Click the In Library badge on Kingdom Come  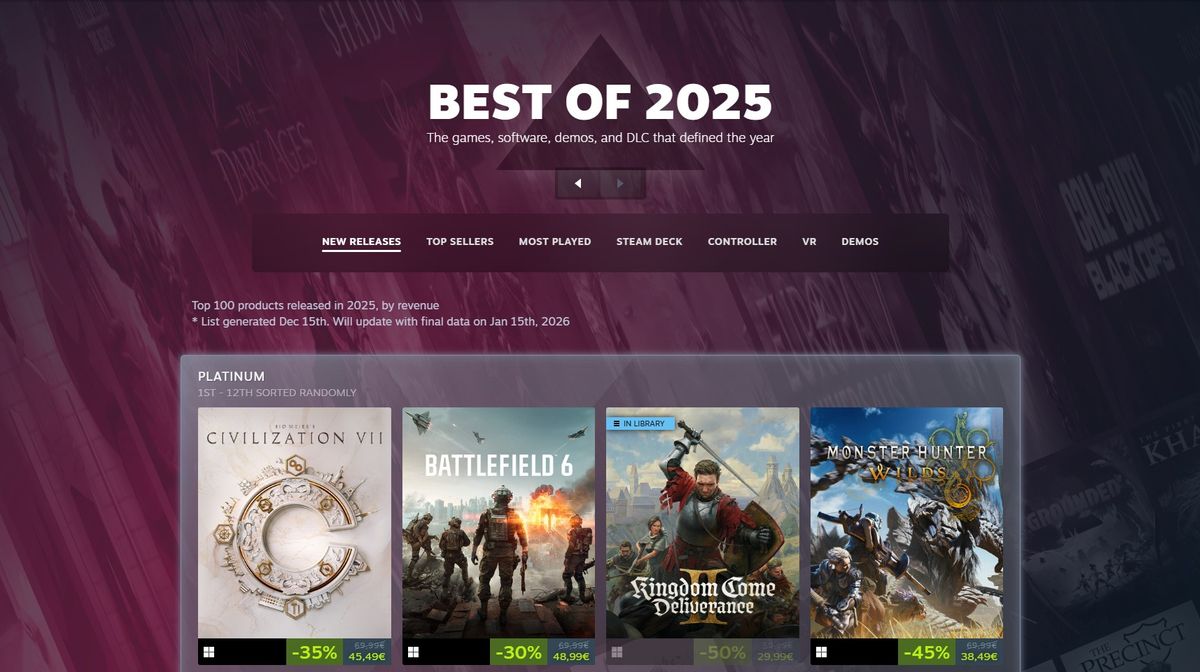[x=639, y=423]
